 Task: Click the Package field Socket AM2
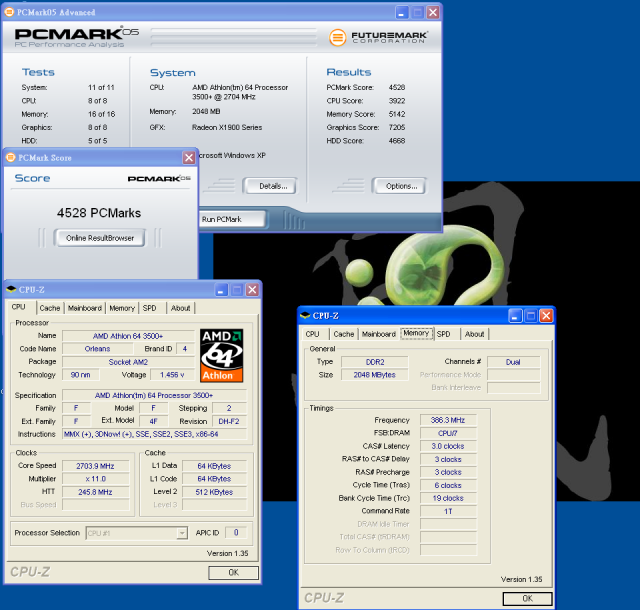pos(128,362)
